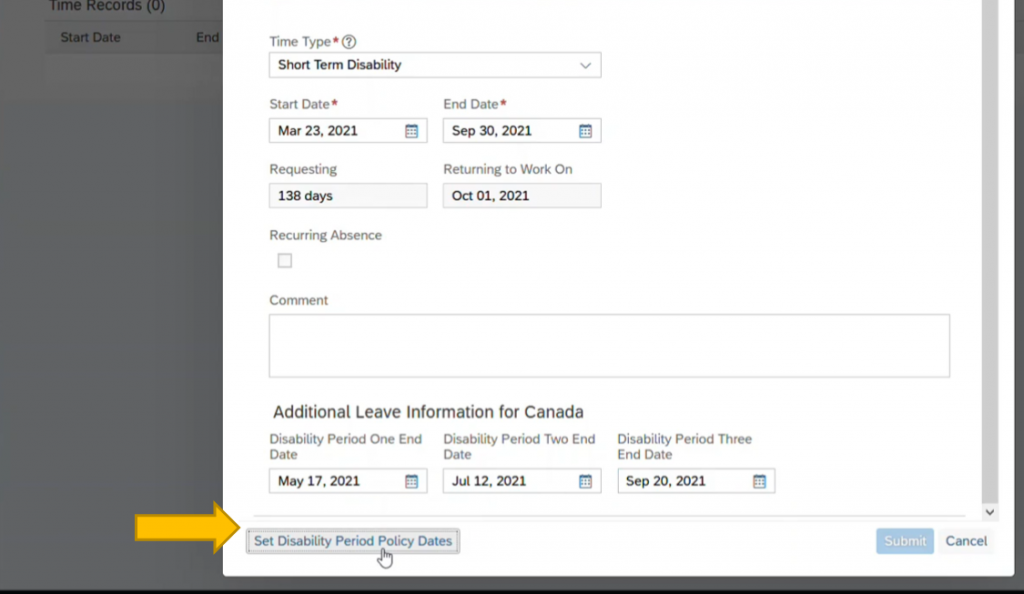Click the Time Records (0) heading
Viewport: 1024px width, 594px height.
(107, 7)
